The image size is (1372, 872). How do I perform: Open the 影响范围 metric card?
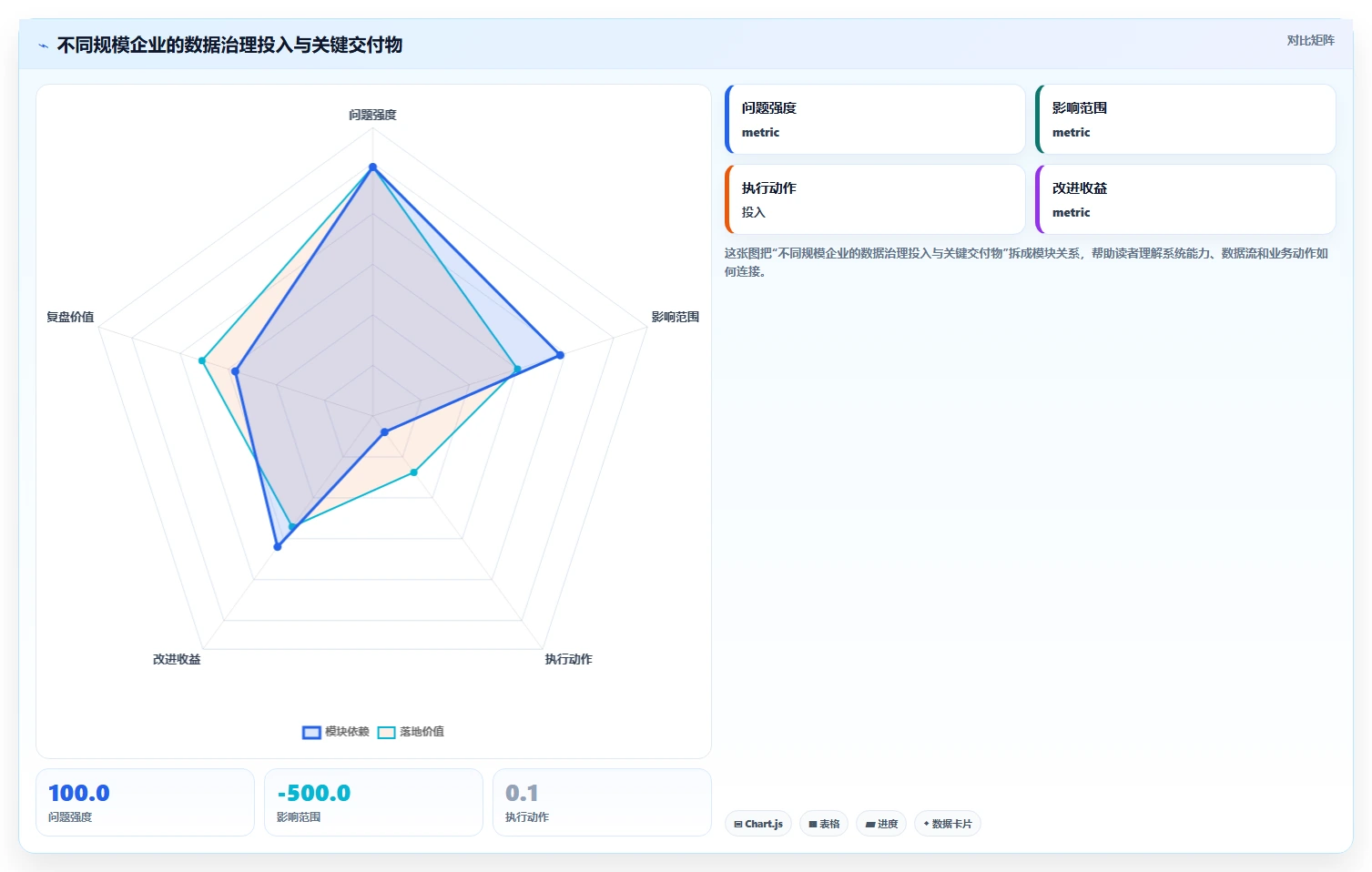1185,119
